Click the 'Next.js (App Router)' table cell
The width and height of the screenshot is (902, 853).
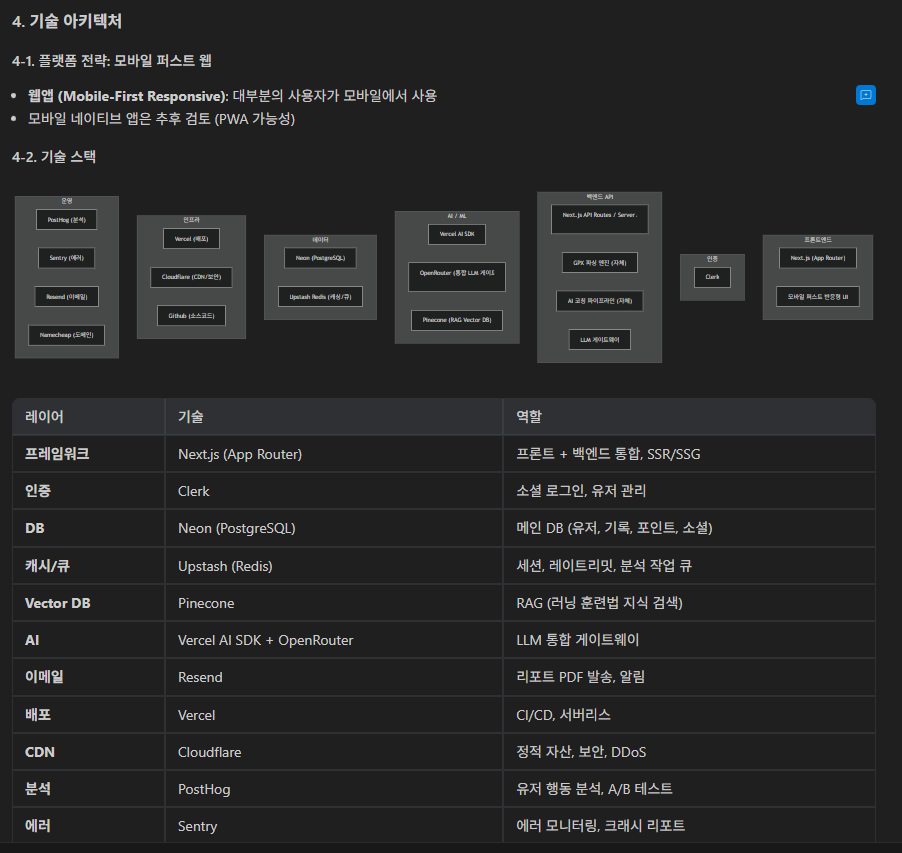[334, 454]
